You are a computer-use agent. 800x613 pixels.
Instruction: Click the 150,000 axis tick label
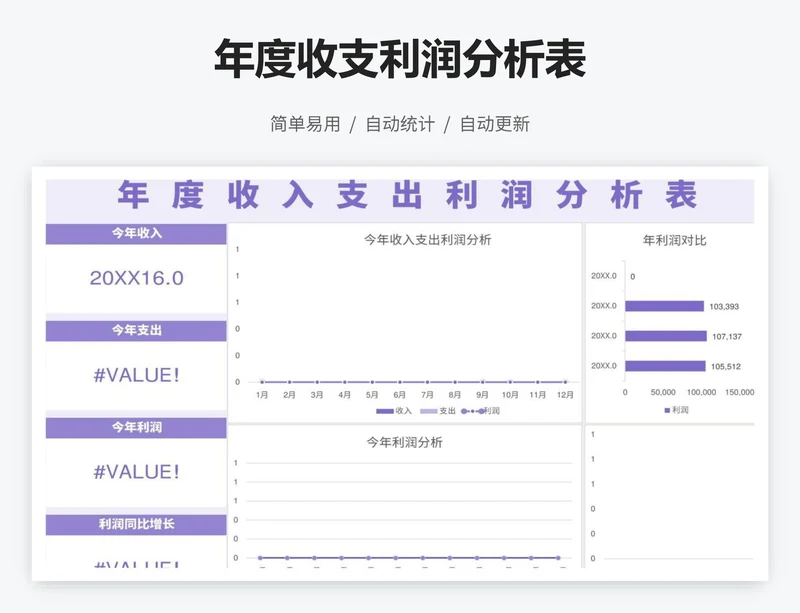739,392
